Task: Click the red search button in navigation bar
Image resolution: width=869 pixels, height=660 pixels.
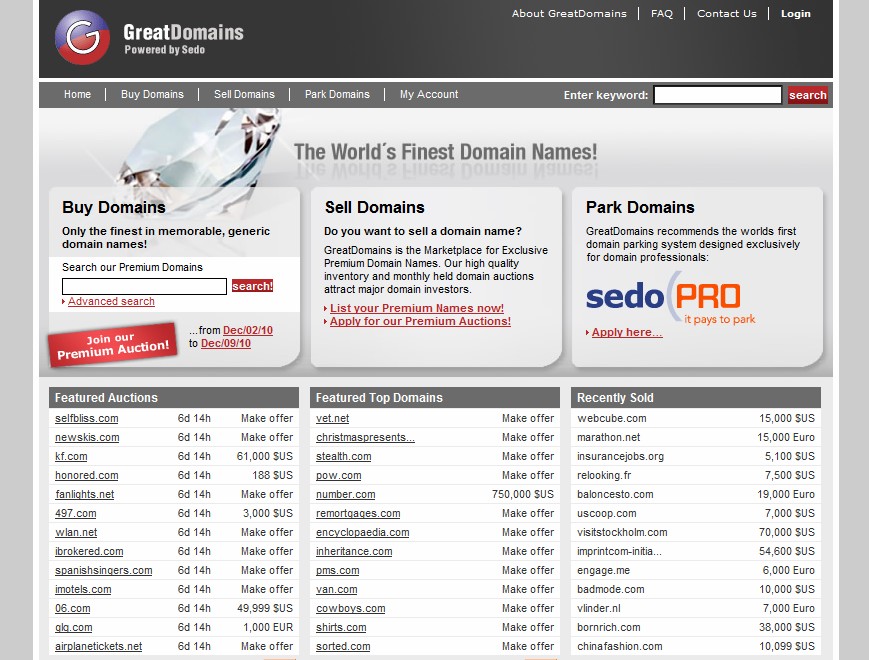Action: coord(807,95)
